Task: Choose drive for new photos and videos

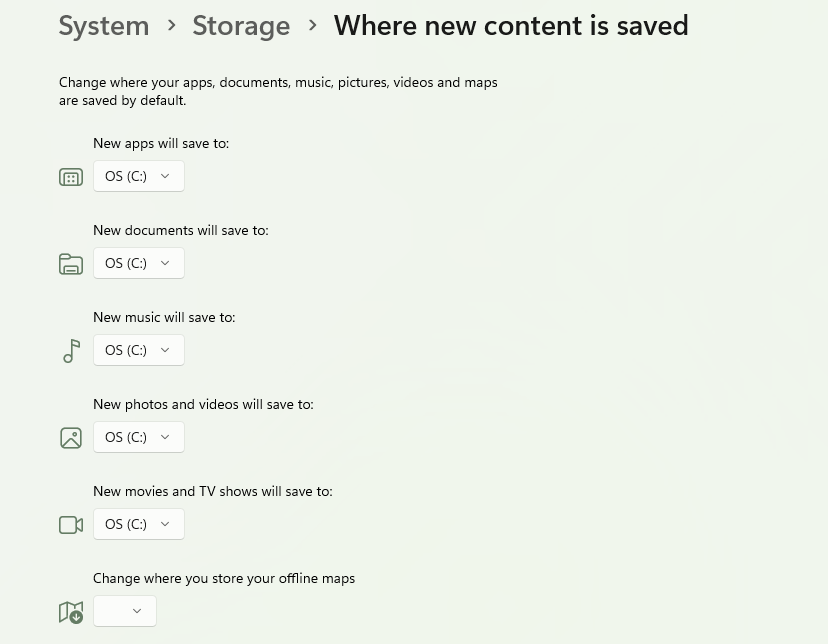Action: pos(139,437)
